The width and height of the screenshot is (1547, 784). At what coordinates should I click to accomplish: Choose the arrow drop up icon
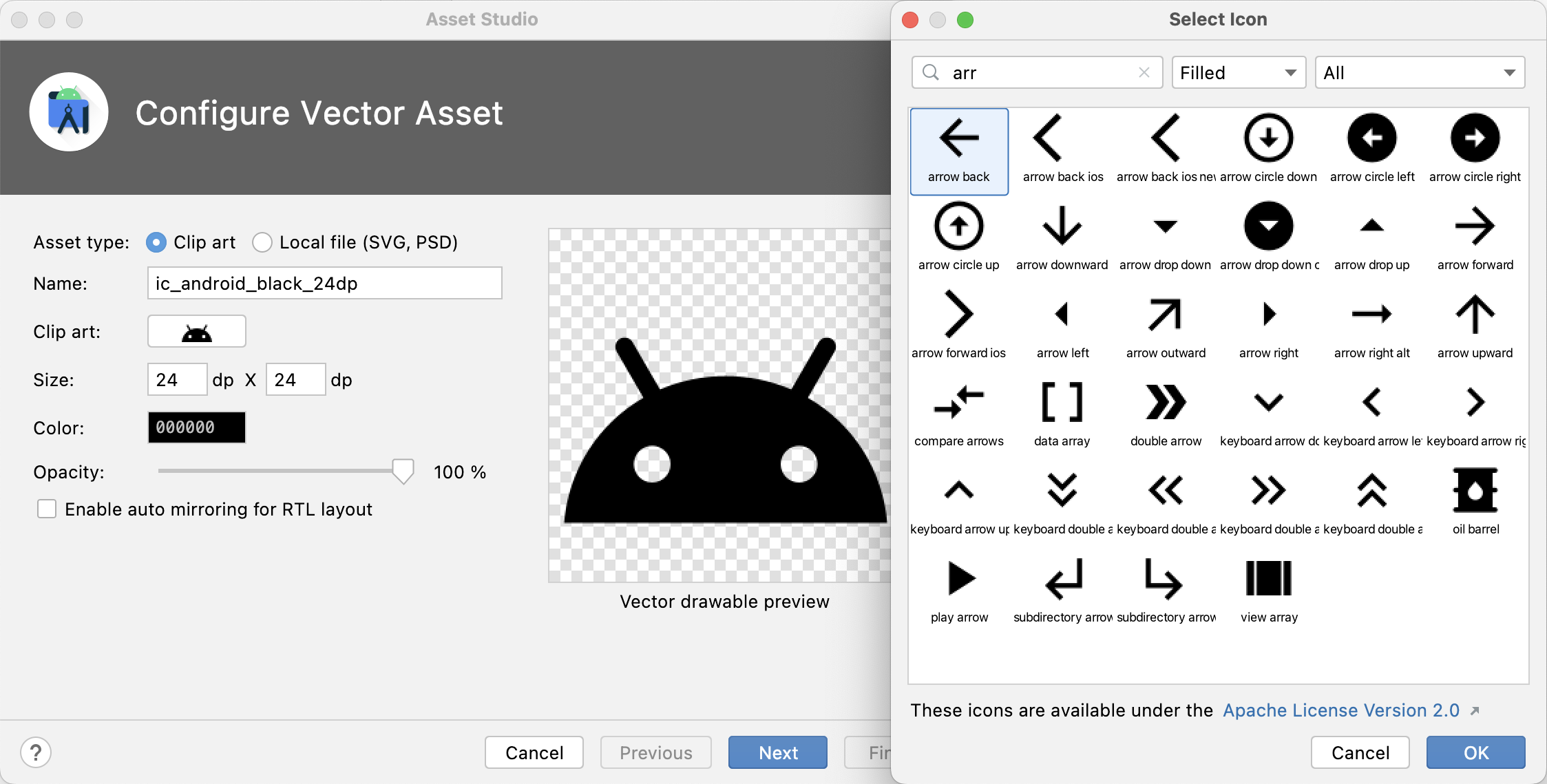1372,240
